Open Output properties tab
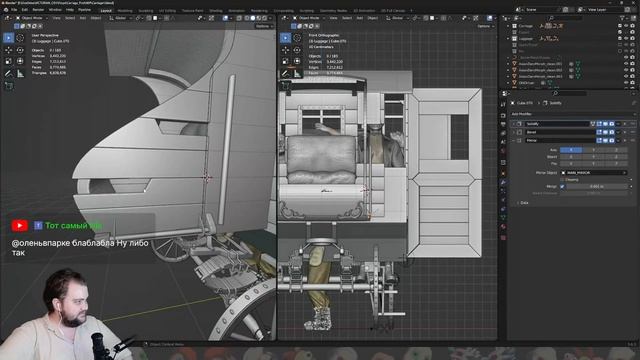The height and width of the screenshot is (360, 640). 503,124
